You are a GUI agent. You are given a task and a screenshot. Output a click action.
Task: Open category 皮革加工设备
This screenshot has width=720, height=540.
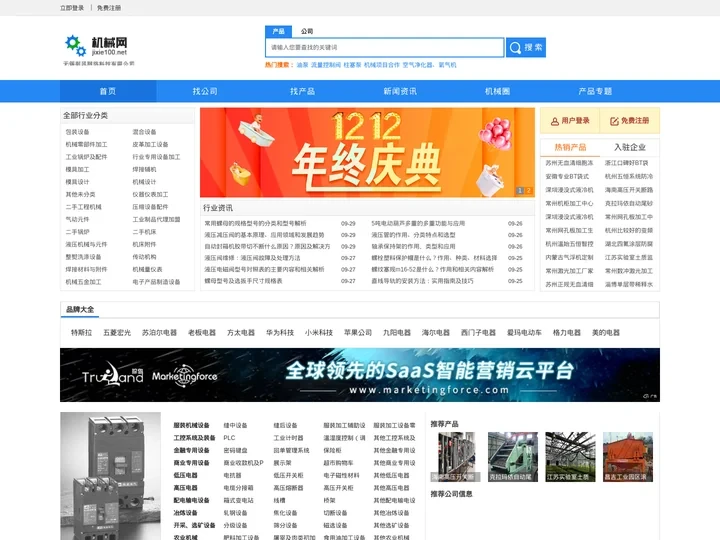click(150, 144)
